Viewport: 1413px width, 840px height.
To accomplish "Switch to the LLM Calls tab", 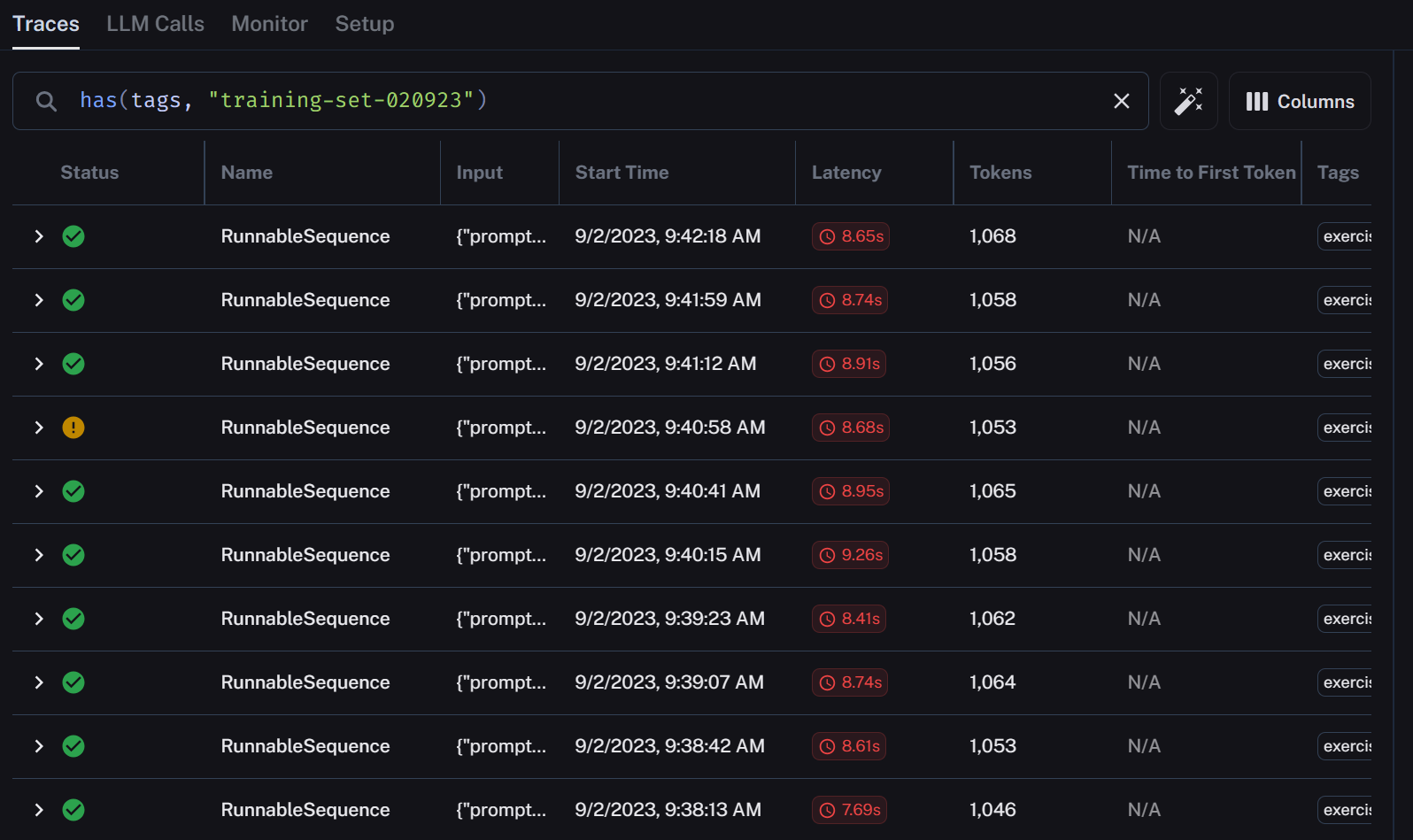I will (155, 24).
